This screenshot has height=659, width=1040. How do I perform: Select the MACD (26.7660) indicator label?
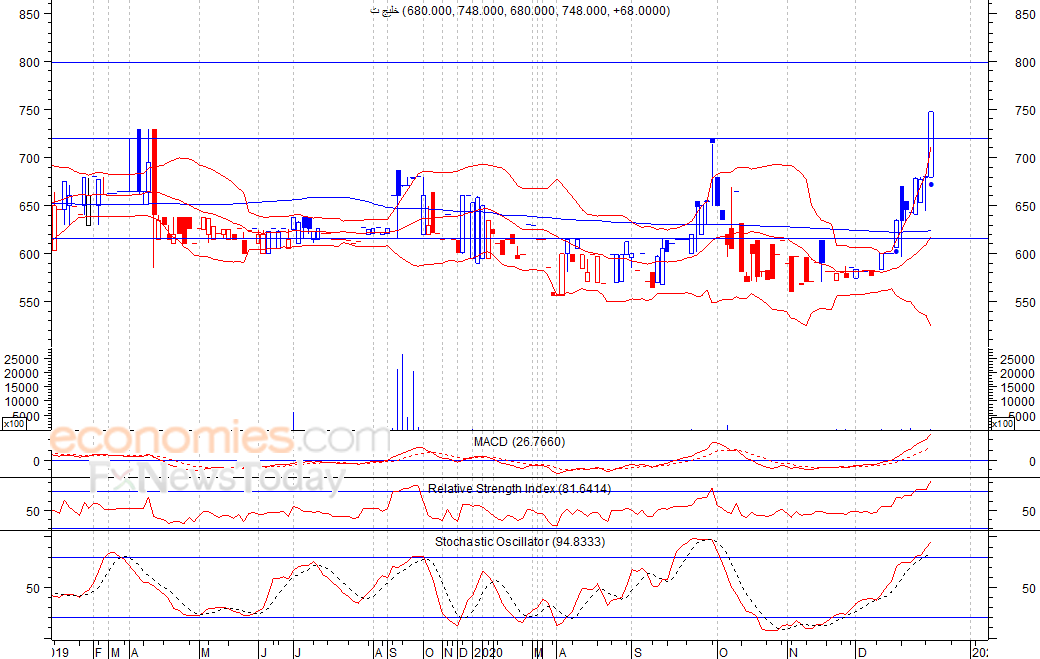pyautogui.click(x=519, y=441)
